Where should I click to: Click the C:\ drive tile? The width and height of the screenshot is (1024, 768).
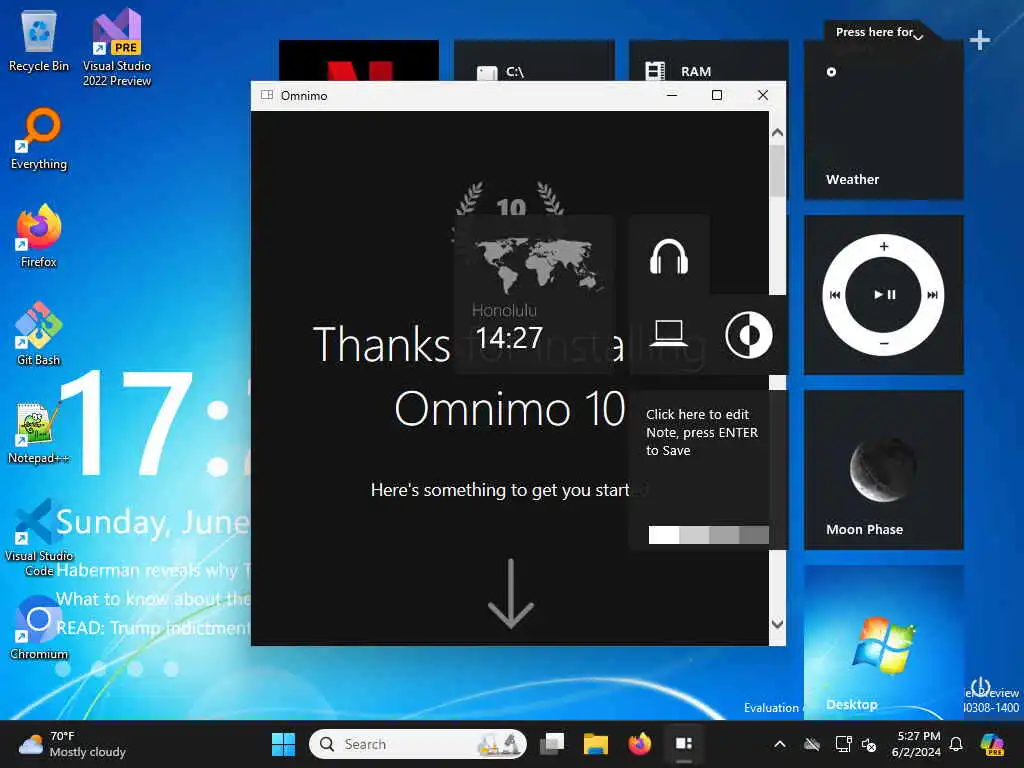pyautogui.click(x=534, y=61)
